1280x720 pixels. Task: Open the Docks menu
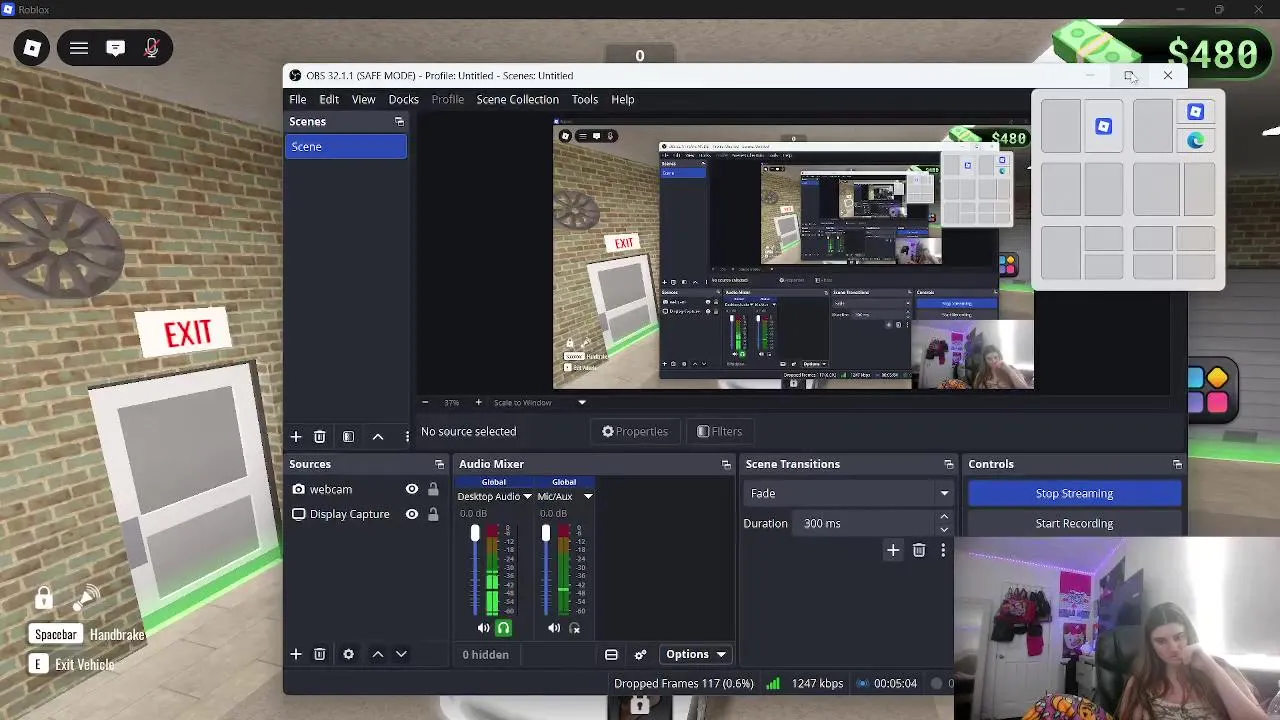coord(404,99)
